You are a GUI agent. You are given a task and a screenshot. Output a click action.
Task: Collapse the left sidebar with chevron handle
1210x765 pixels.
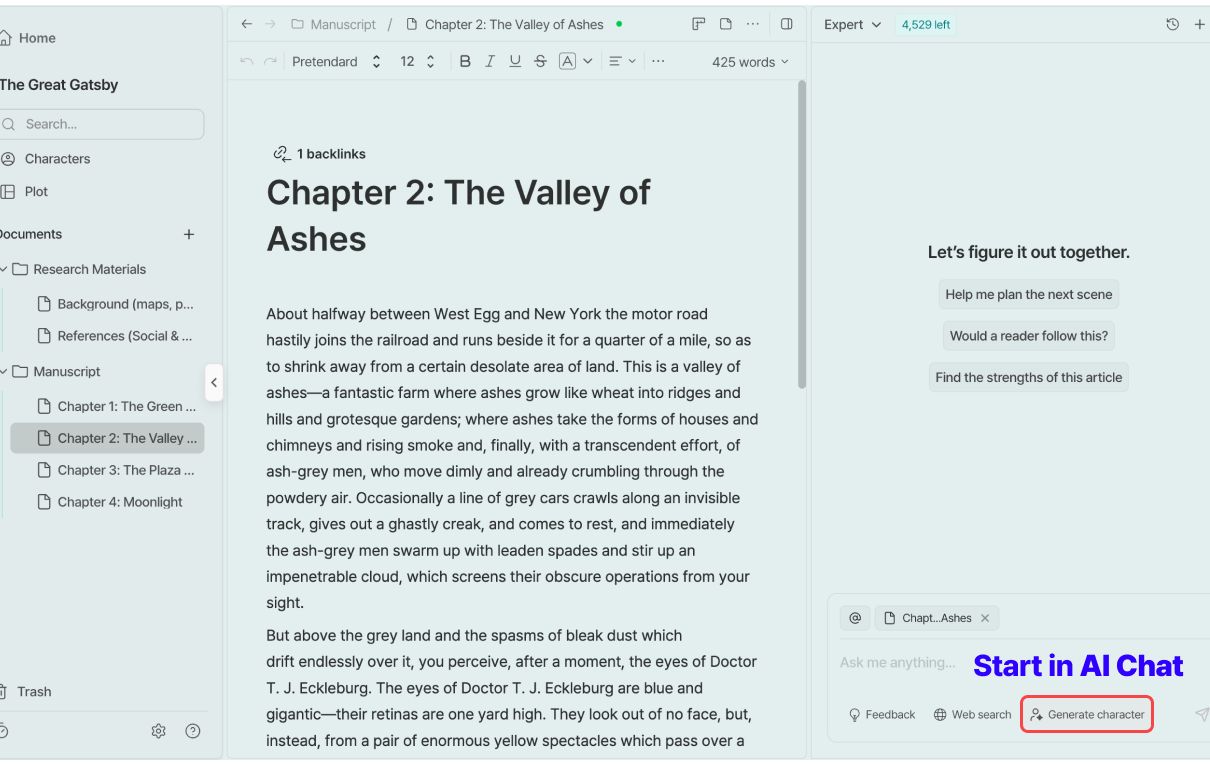pos(214,382)
